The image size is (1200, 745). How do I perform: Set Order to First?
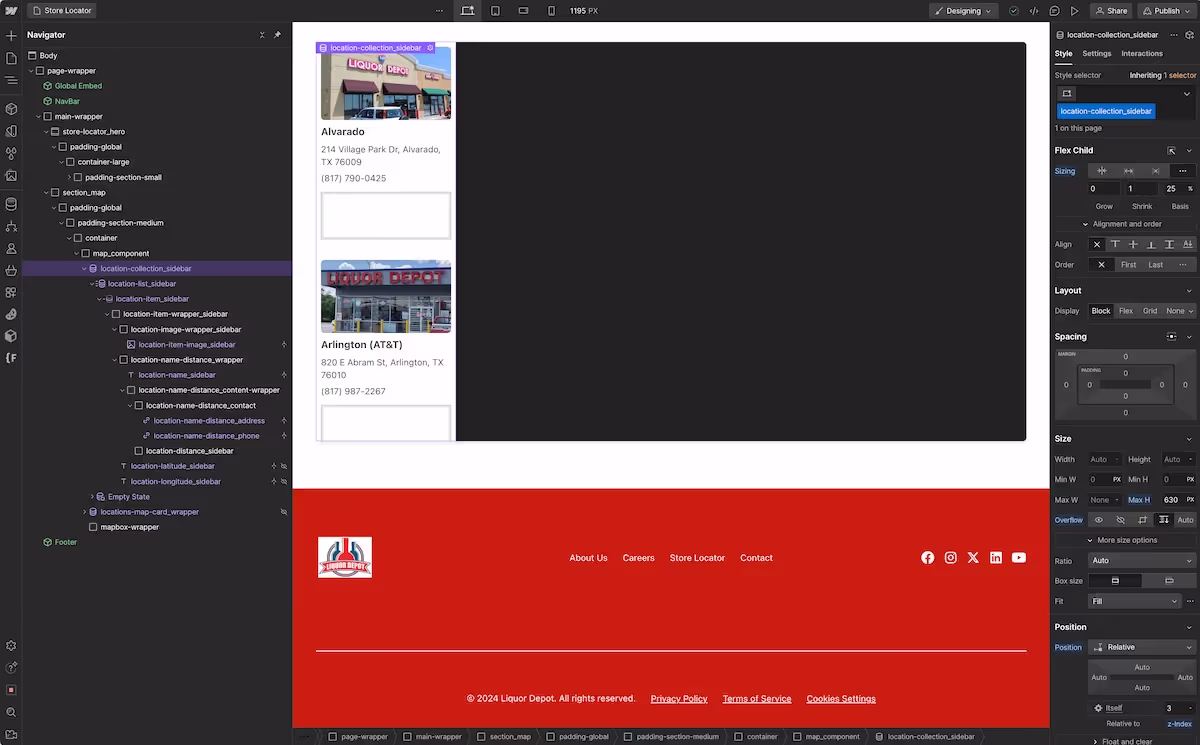tap(1128, 265)
